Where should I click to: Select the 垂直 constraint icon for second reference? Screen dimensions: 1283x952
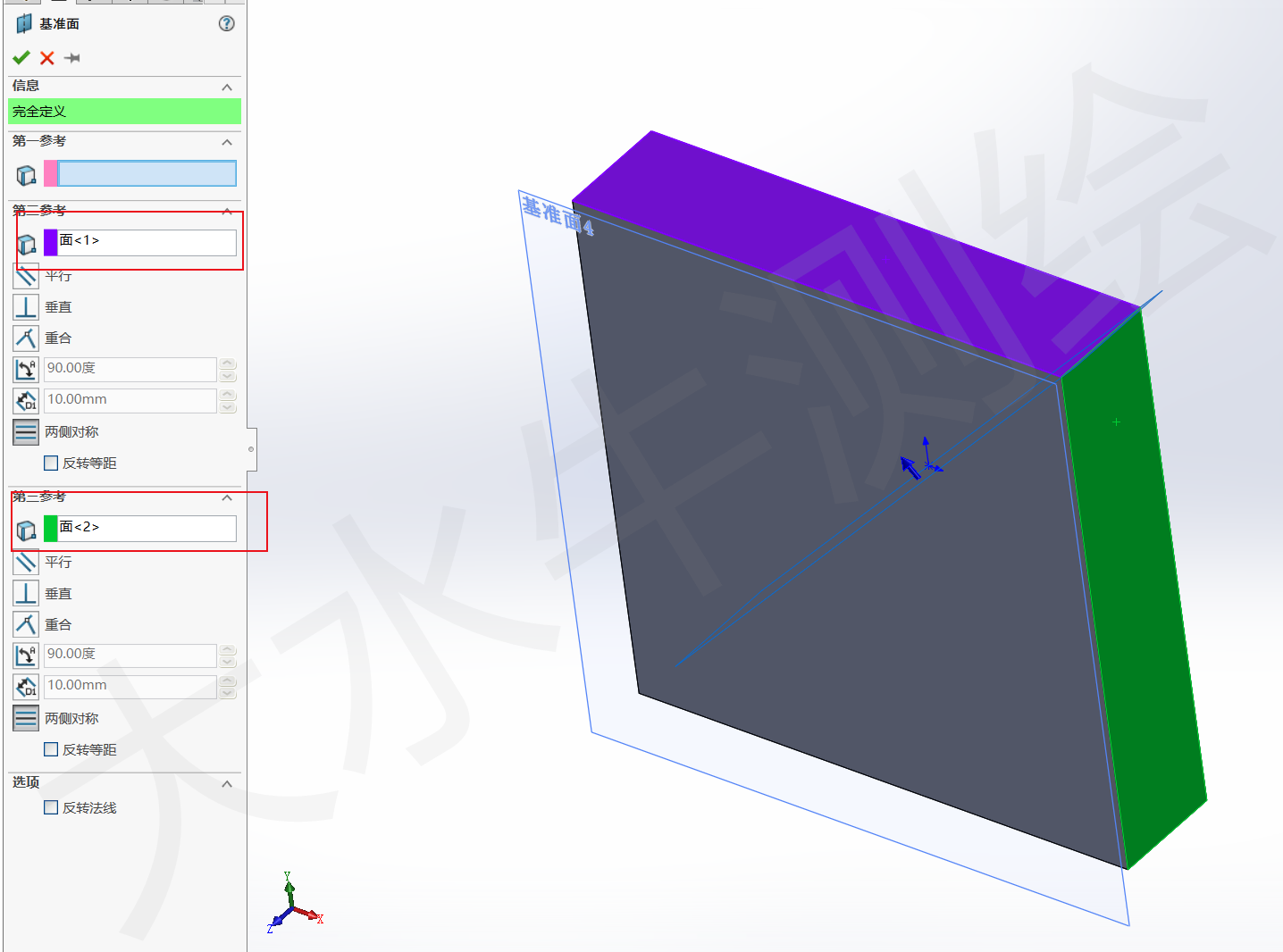click(26, 306)
